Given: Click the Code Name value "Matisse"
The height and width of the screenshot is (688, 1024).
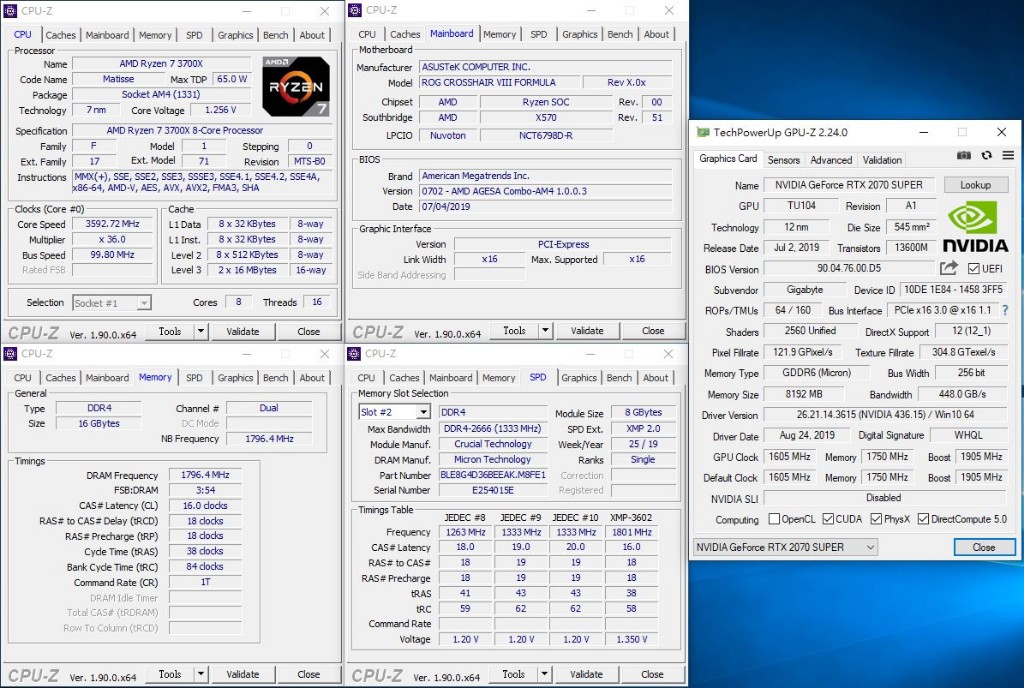Looking at the screenshot, I should click(x=118, y=79).
